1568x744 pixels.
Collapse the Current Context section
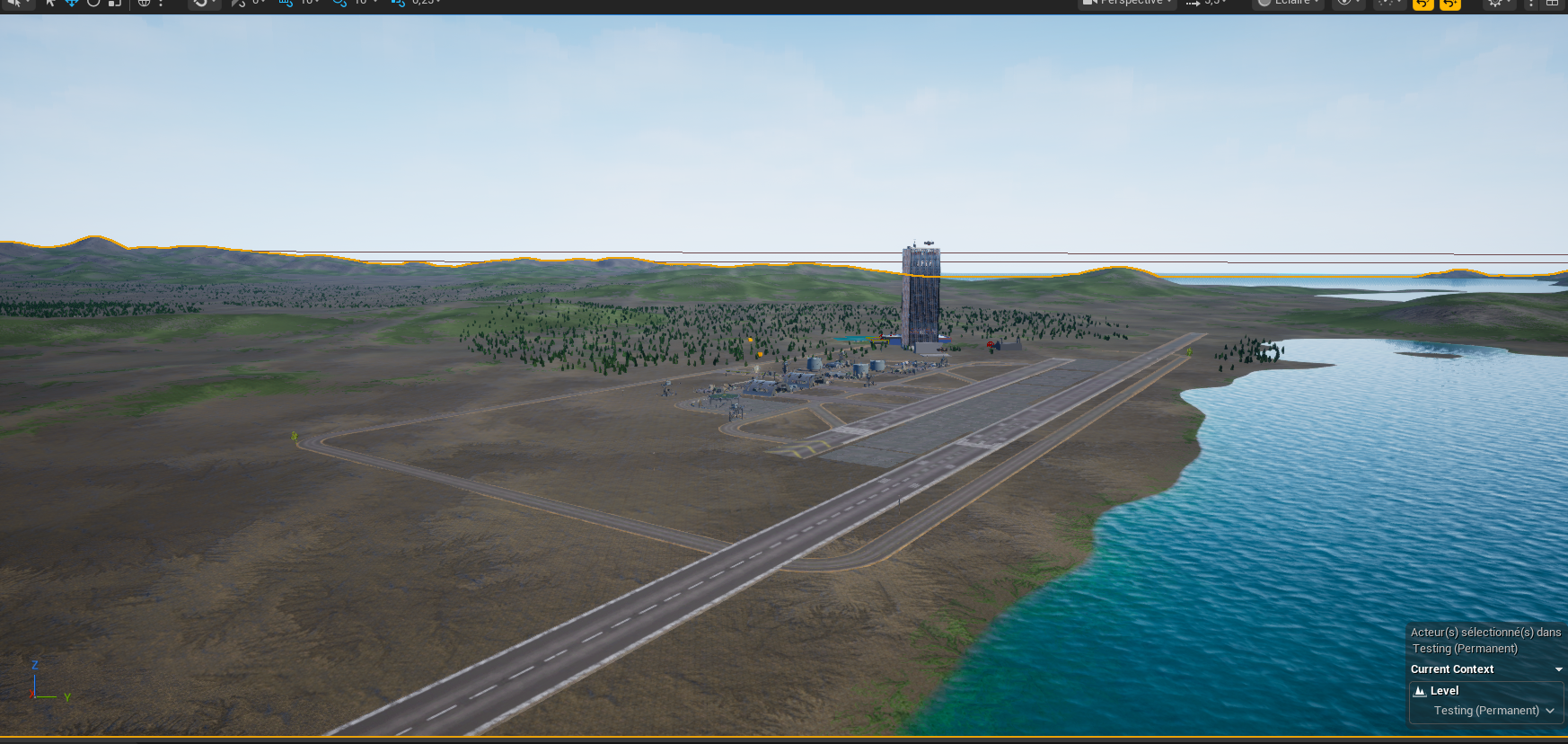tap(1558, 669)
